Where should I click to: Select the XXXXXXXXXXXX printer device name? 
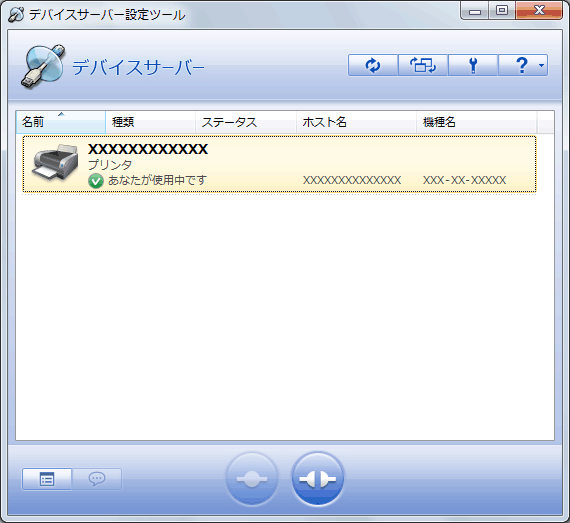(x=148, y=149)
